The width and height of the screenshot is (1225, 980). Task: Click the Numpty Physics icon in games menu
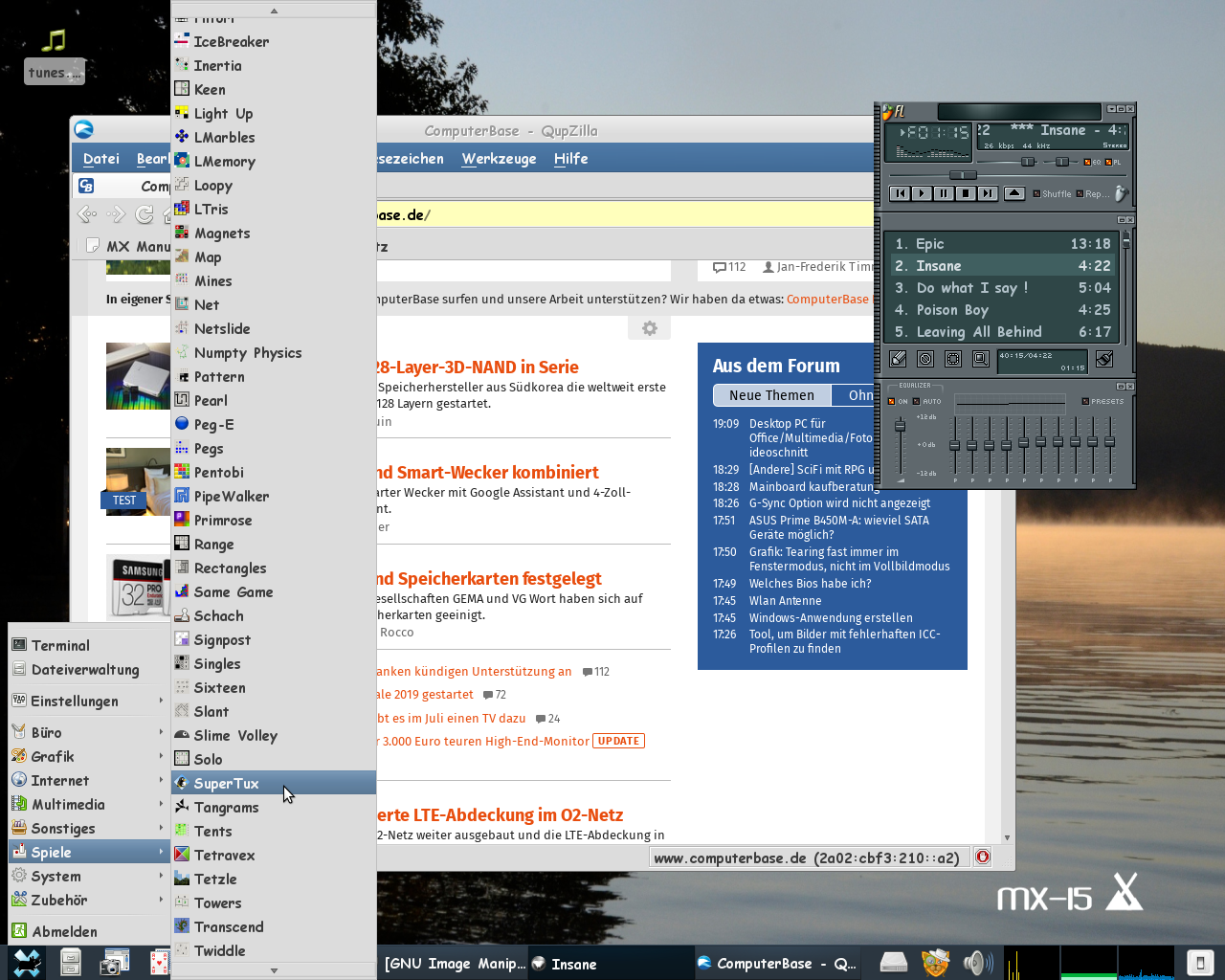[x=182, y=352]
